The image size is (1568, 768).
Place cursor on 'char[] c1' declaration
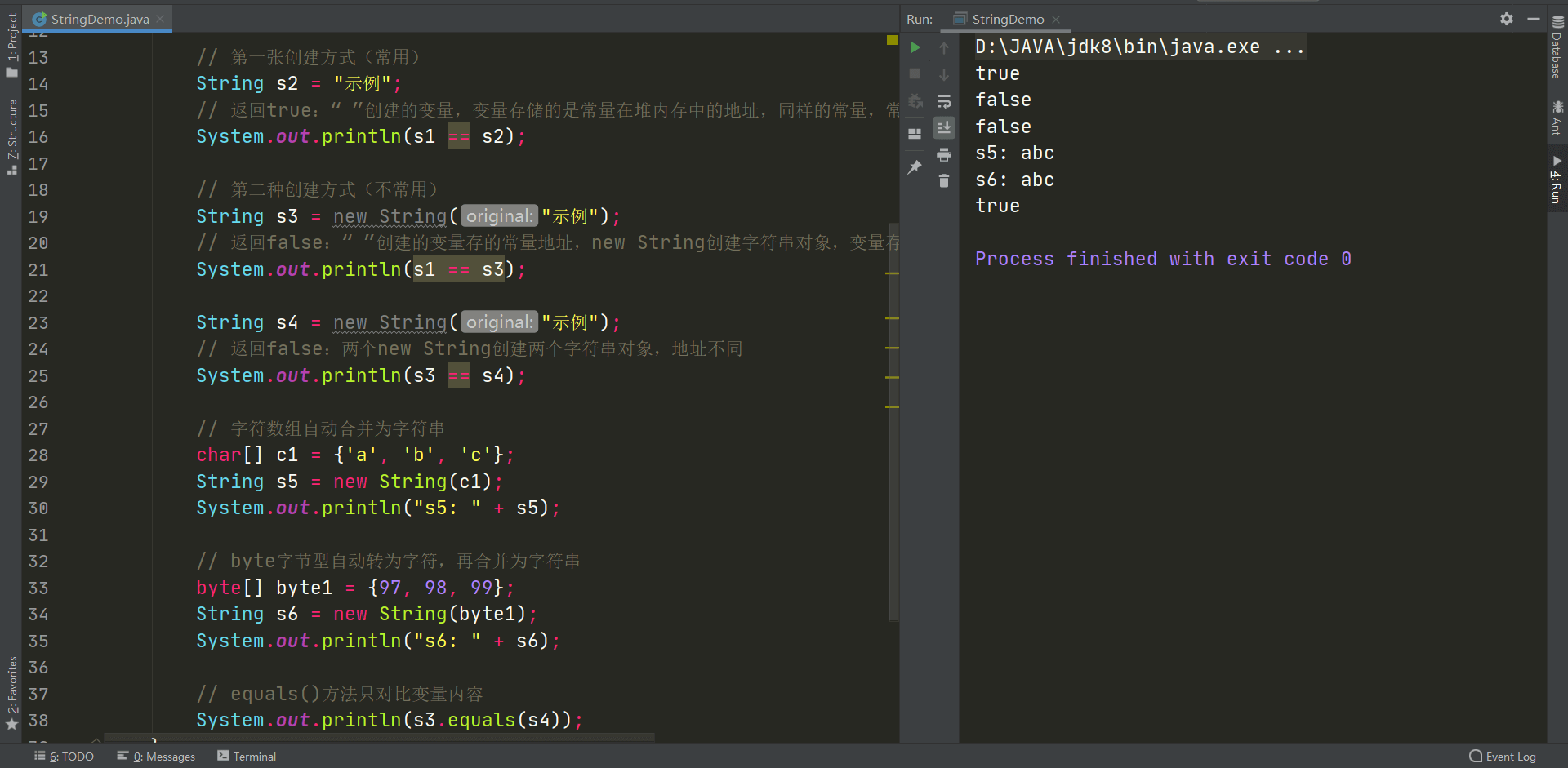tap(247, 455)
